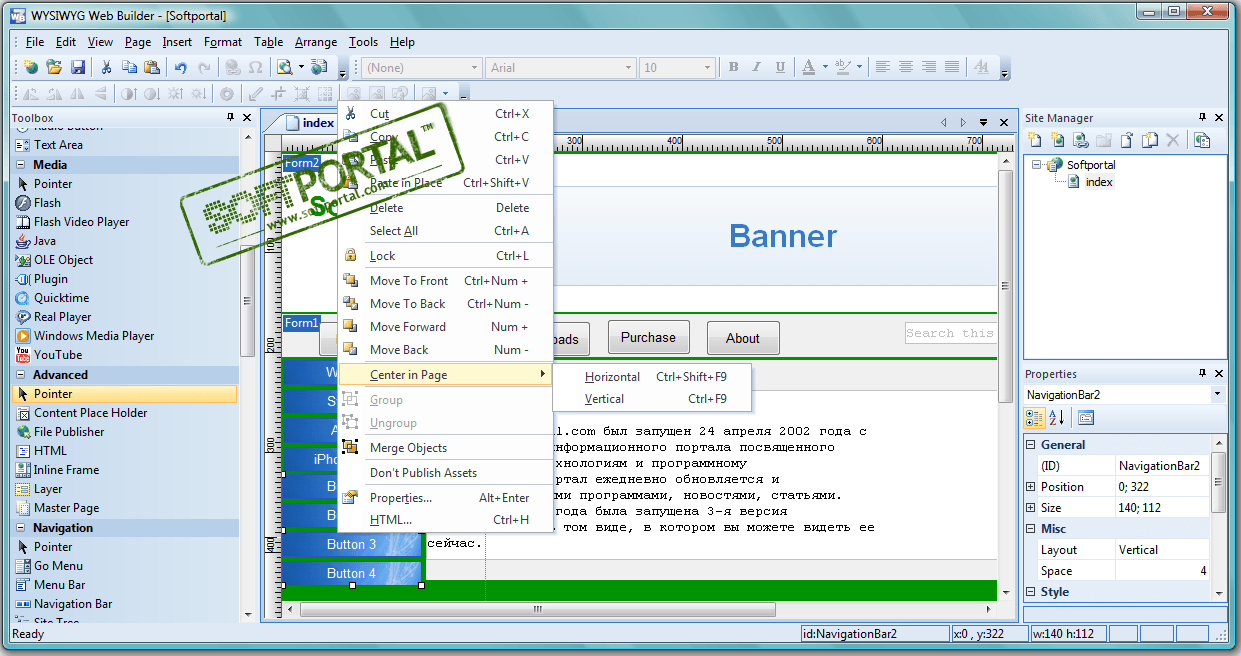This screenshot has width=1241, height=656.
Task: Toggle Align Left
Action: pyautogui.click(x=883, y=67)
